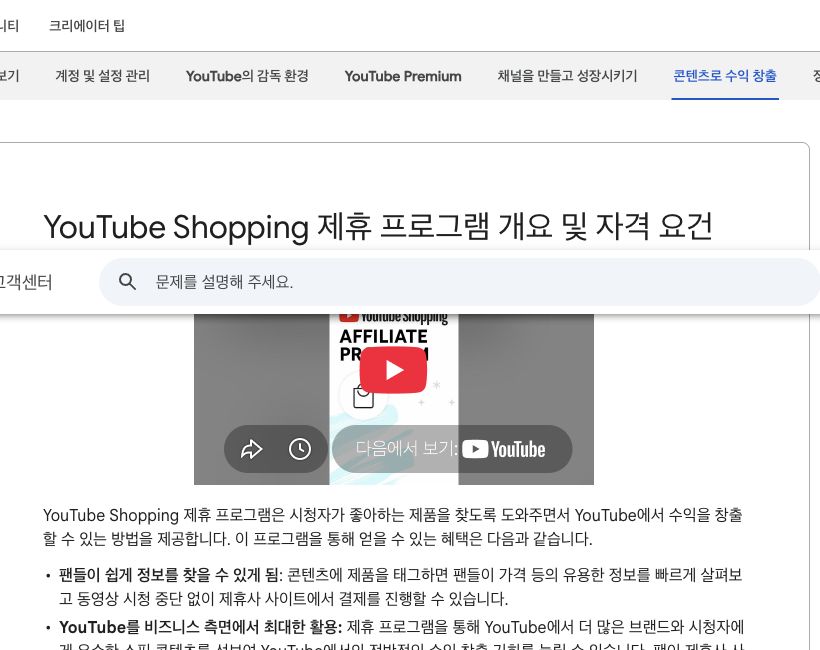Click the 문제를 설명해 주세요 search field
Viewport: 820px width, 650px height.
point(459,282)
